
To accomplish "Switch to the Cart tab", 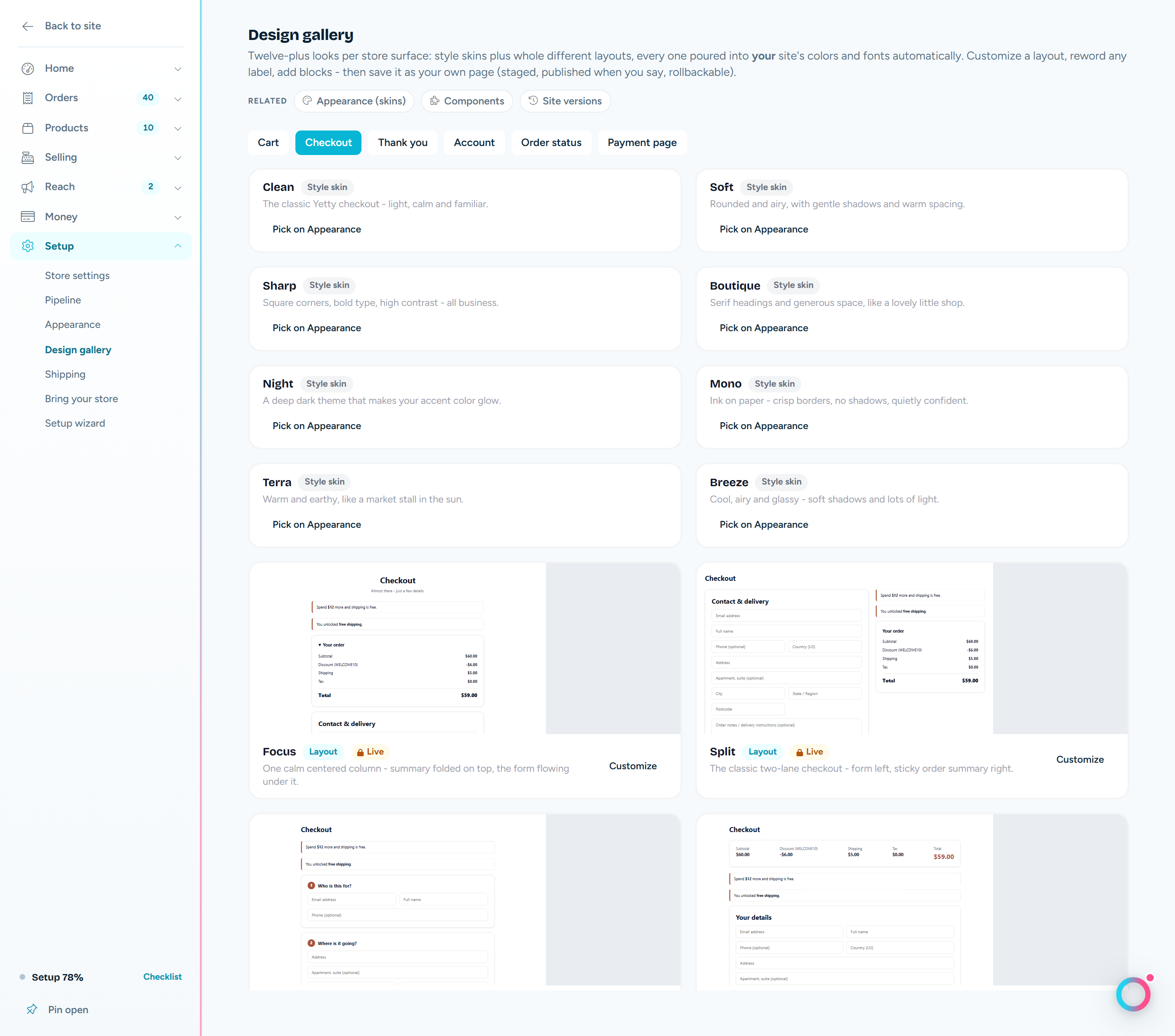I will click(268, 142).
